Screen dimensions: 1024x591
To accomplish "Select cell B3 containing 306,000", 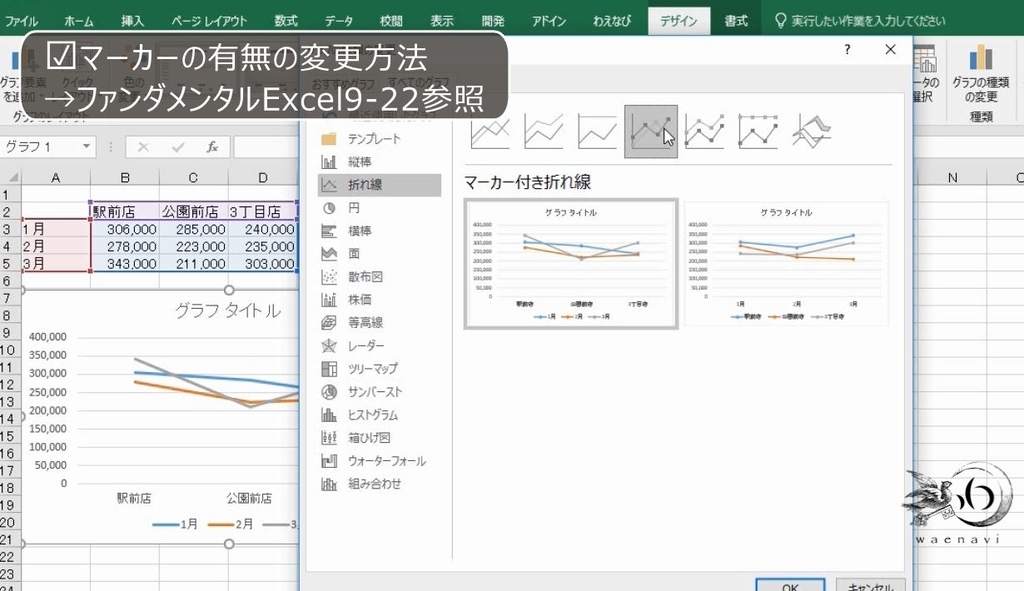I will tap(125, 229).
